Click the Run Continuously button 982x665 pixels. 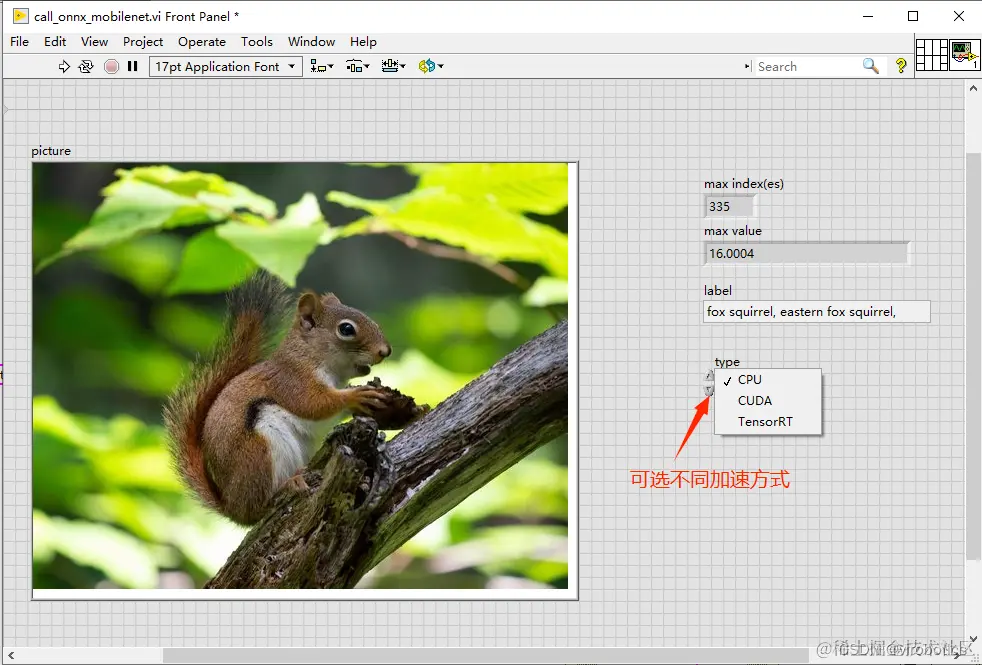tap(86, 66)
